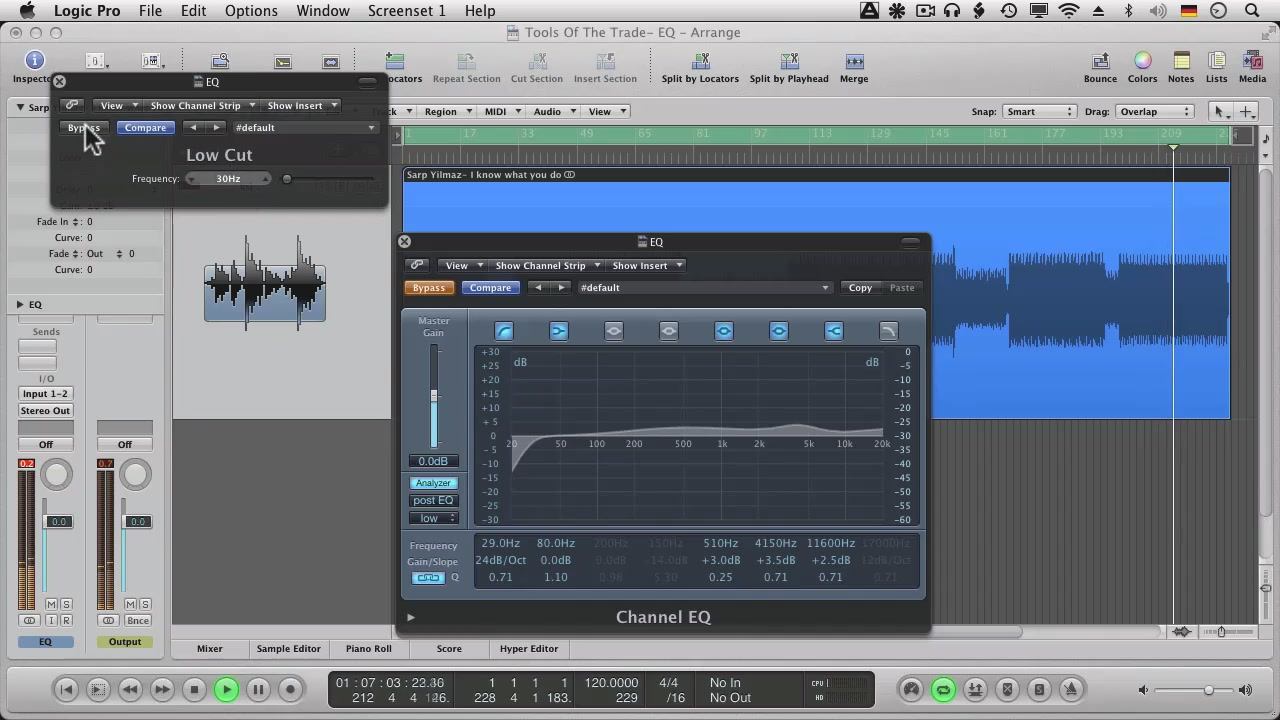
Task: Open the Snap Smart dropdown
Action: click(x=1040, y=112)
